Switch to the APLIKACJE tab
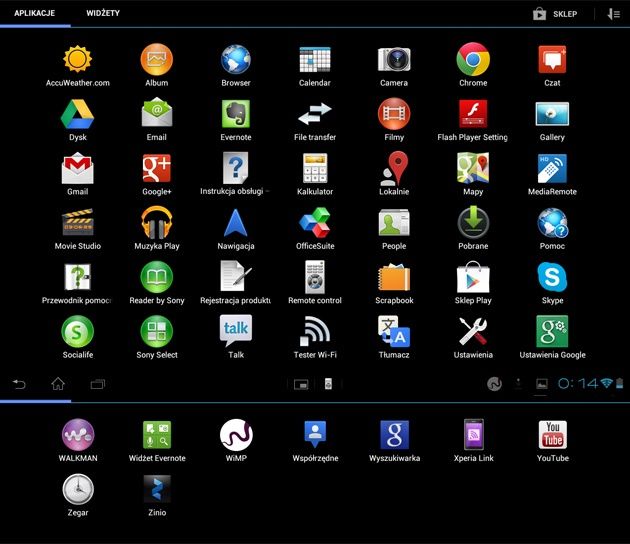This screenshot has width=630, height=544. point(35,13)
